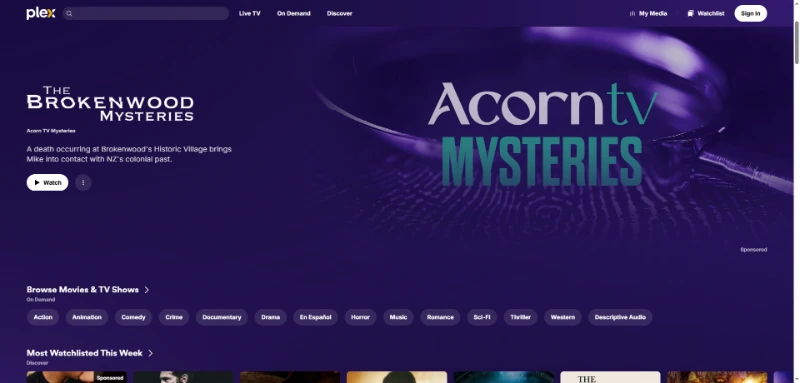Image resolution: width=800 pixels, height=383 pixels.
Task: Open the three-dot more options menu
Action: click(x=83, y=183)
